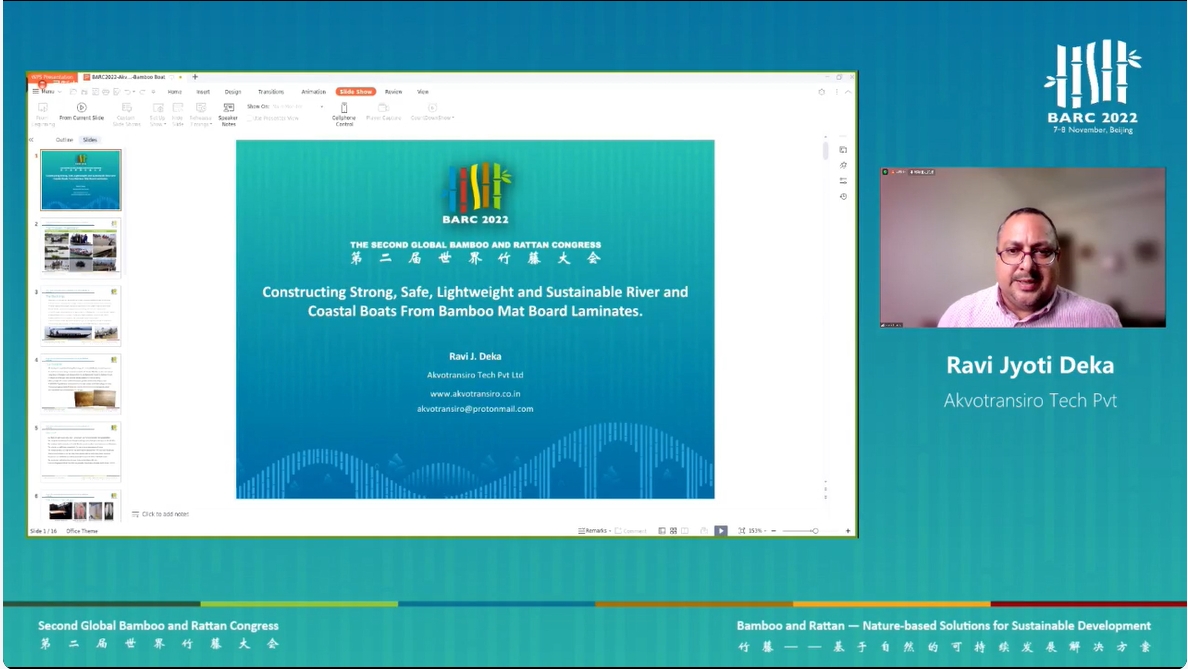Click the Undo icon in quick access

coord(127,92)
